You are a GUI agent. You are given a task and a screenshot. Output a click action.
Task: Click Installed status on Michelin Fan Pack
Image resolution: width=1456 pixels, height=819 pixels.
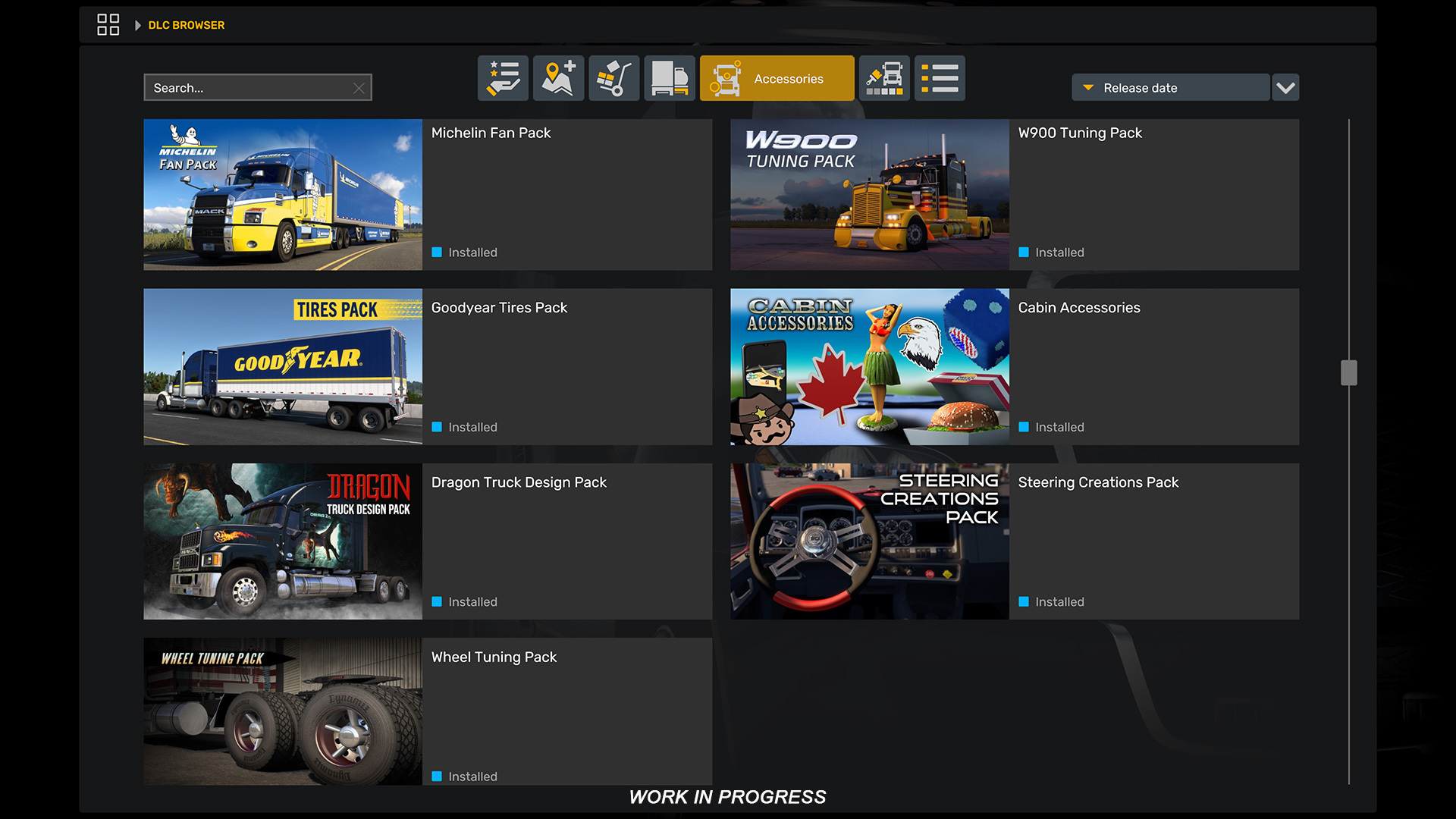(465, 253)
